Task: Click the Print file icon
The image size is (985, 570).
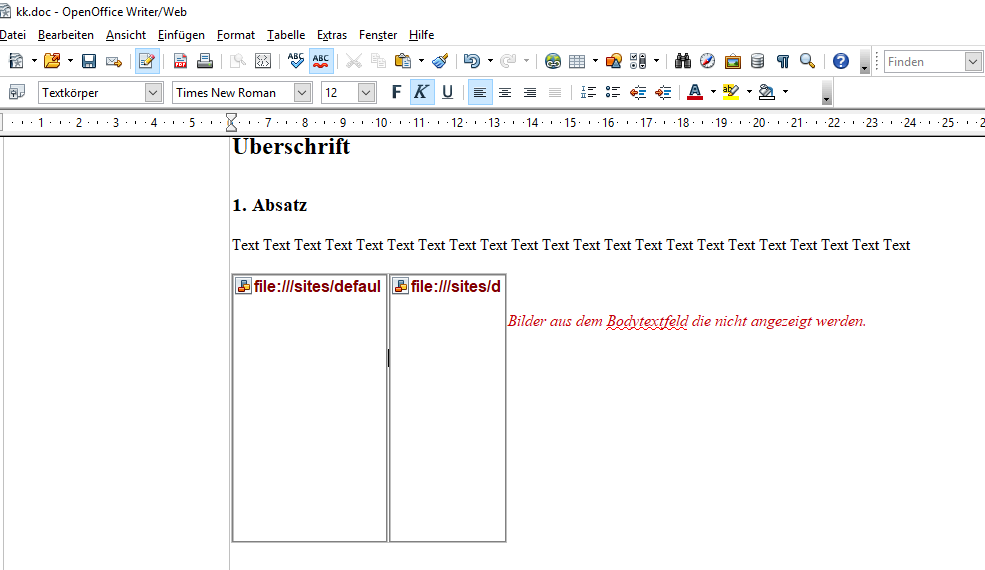Action: click(205, 61)
